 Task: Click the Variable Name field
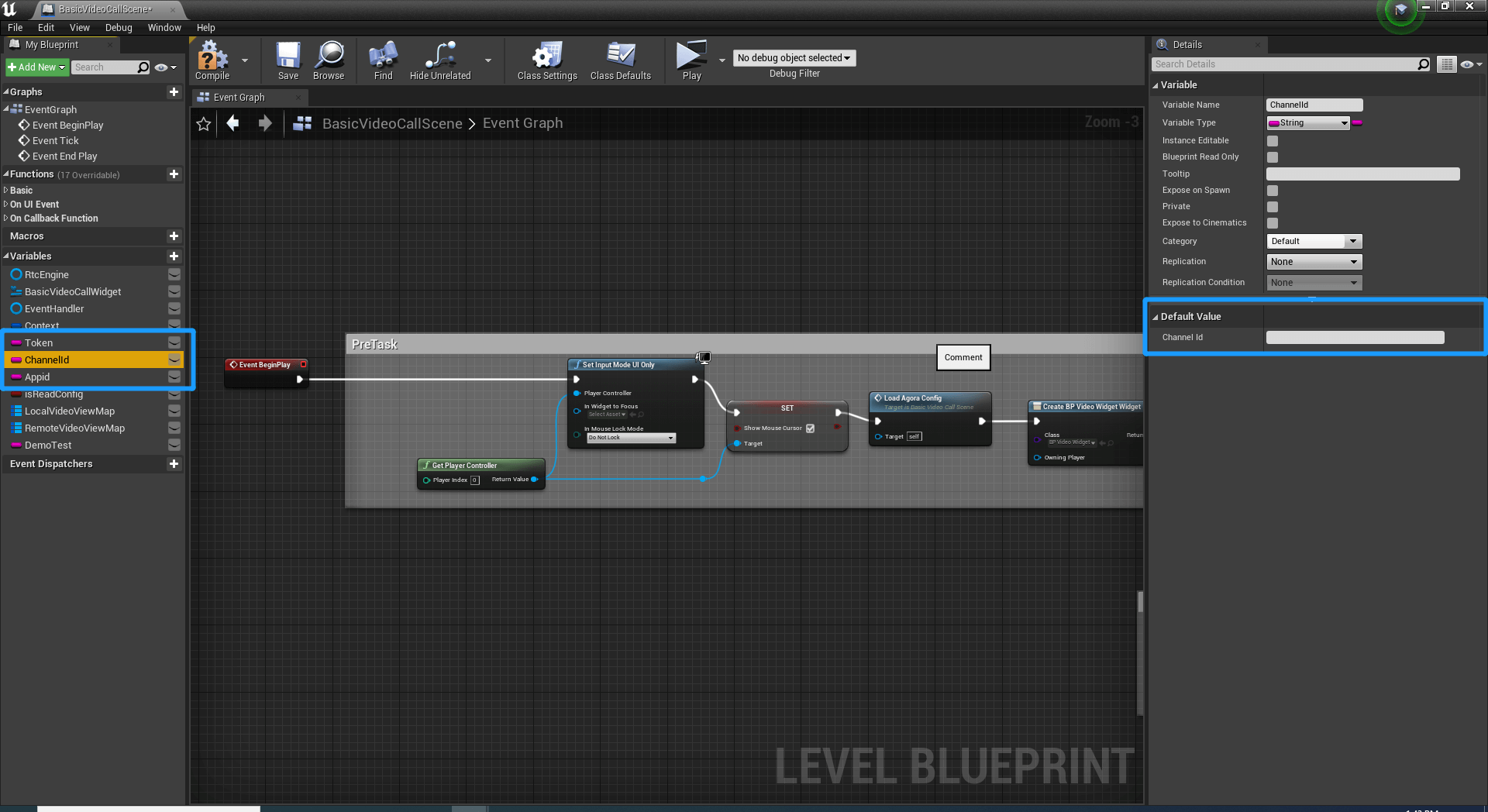coord(1314,105)
